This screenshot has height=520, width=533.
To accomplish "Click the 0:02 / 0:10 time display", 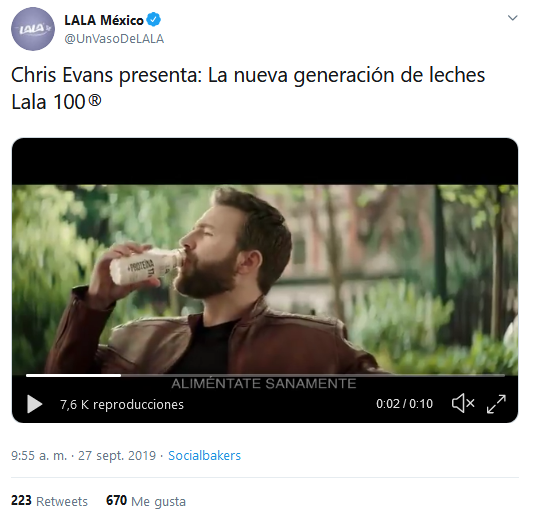I will [x=405, y=404].
